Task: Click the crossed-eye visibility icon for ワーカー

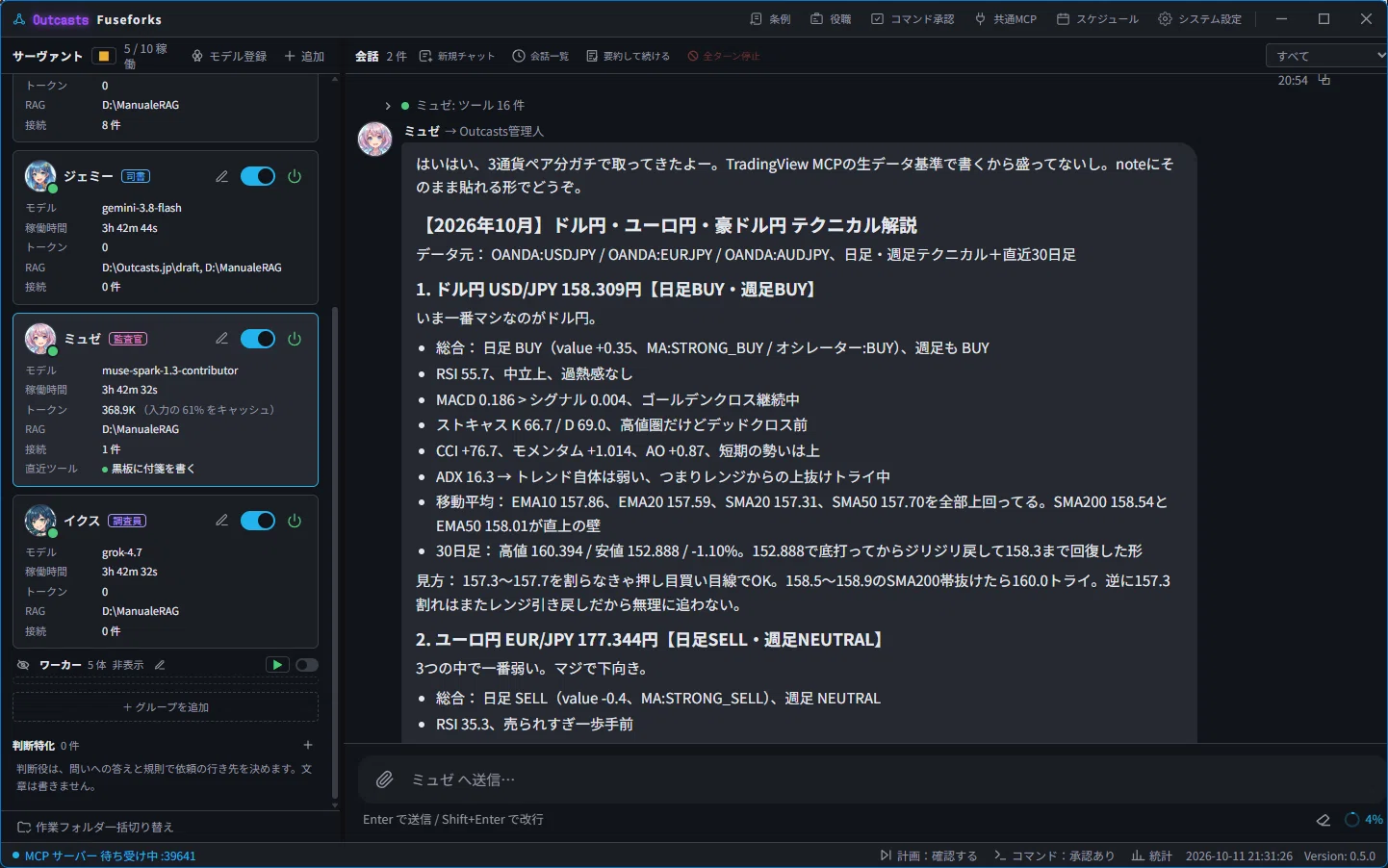Action: [x=24, y=665]
